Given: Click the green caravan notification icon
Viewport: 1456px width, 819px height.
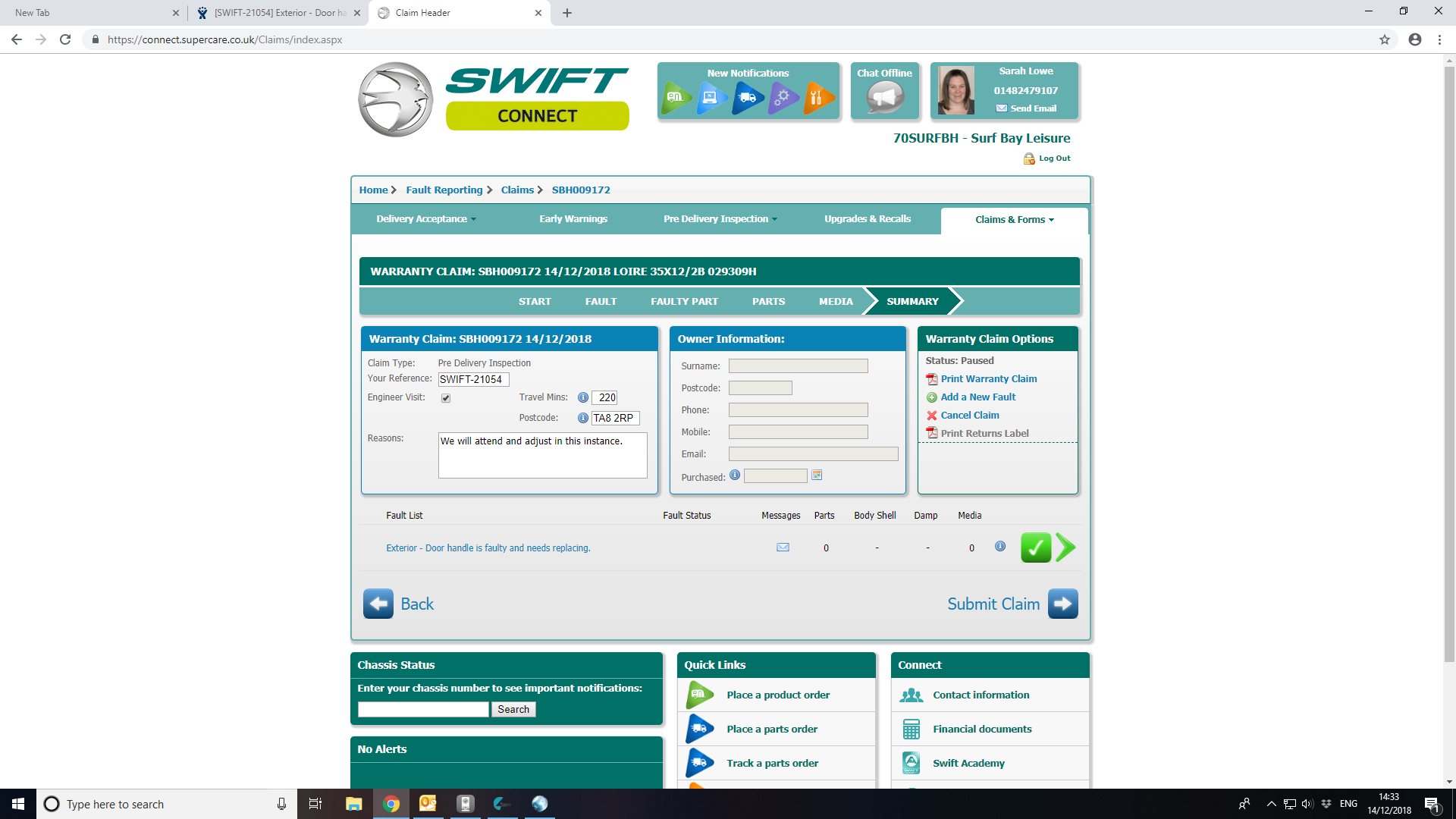Looking at the screenshot, I should tap(676, 98).
